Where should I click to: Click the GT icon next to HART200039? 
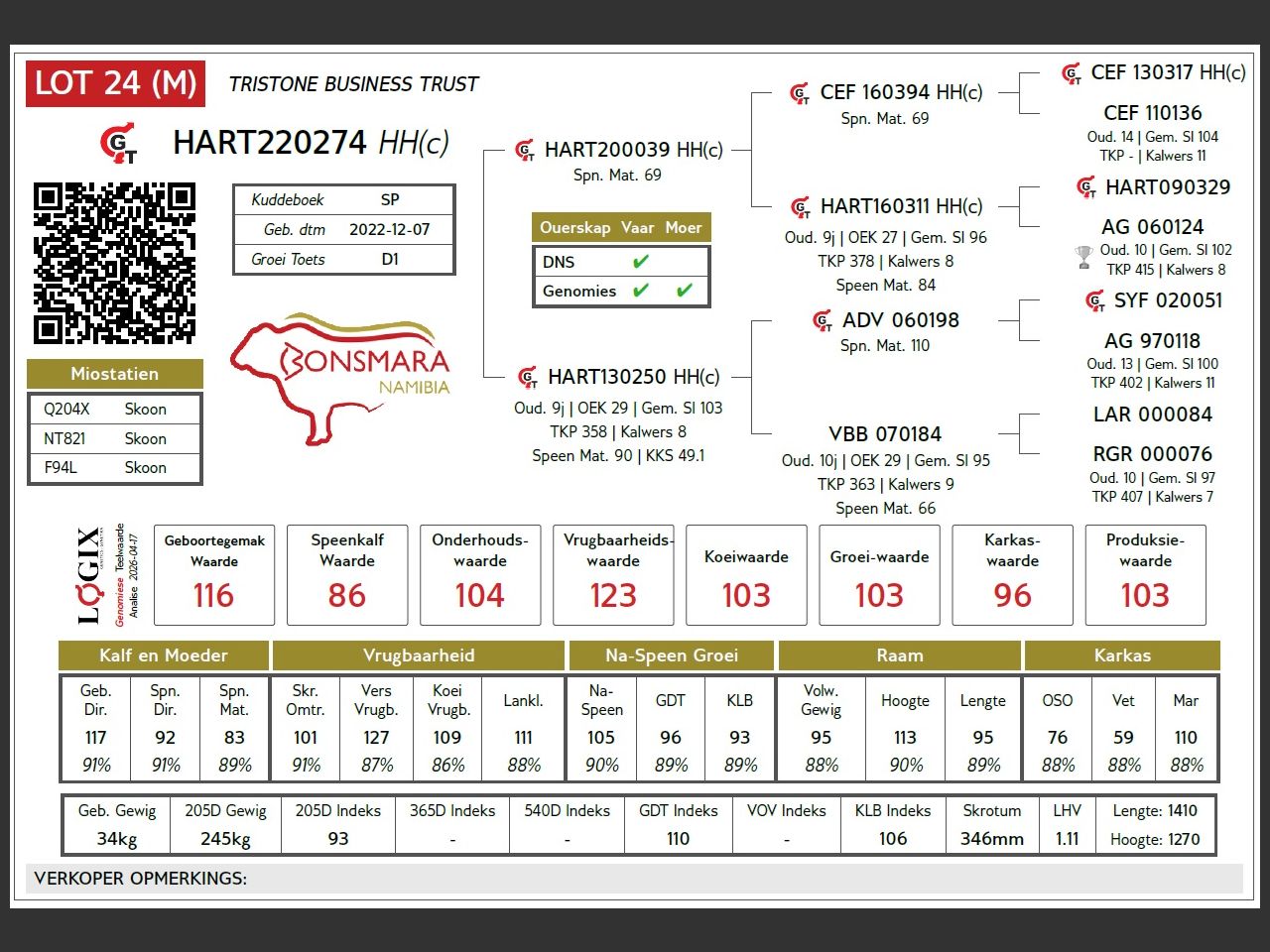(525, 150)
